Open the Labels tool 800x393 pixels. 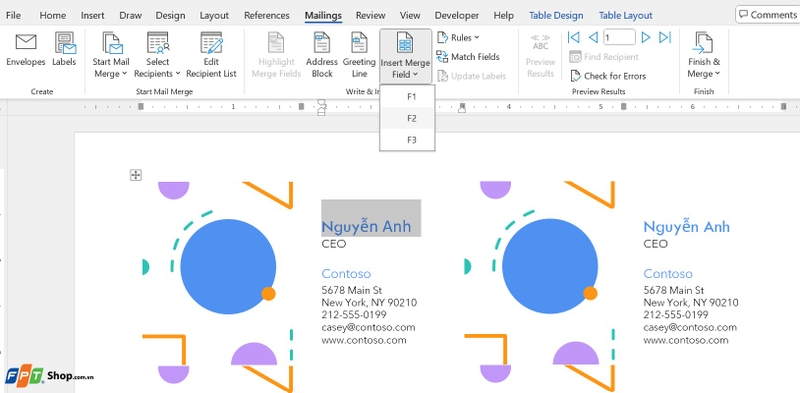pos(64,50)
